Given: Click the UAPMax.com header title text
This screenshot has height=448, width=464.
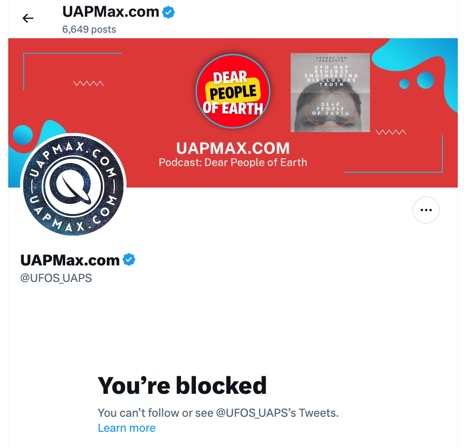Looking at the screenshot, I should [x=111, y=12].
